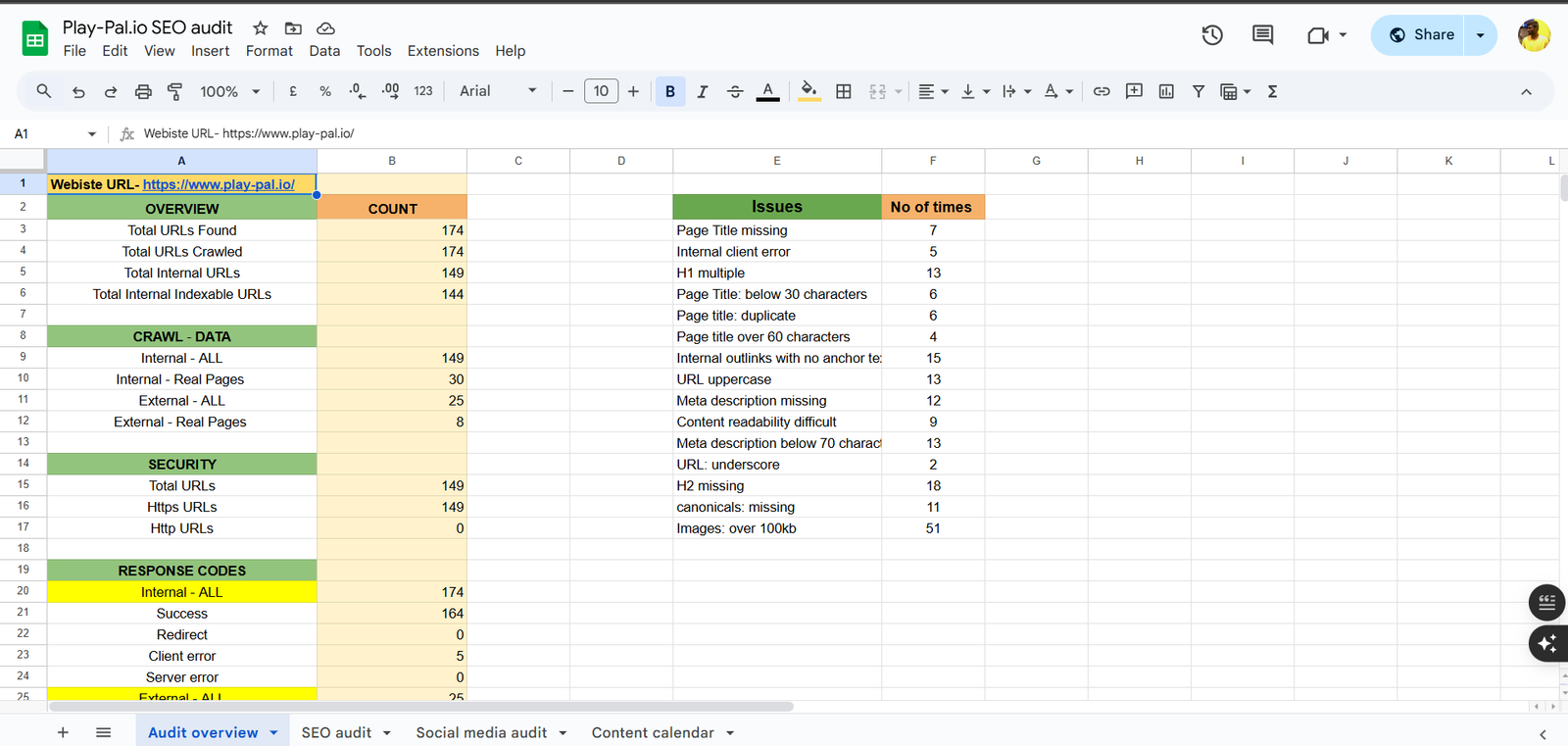Star the Play-Pal.io SEO audit document
Image resolution: width=1568 pixels, height=746 pixels.
pyautogui.click(x=261, y=28)
